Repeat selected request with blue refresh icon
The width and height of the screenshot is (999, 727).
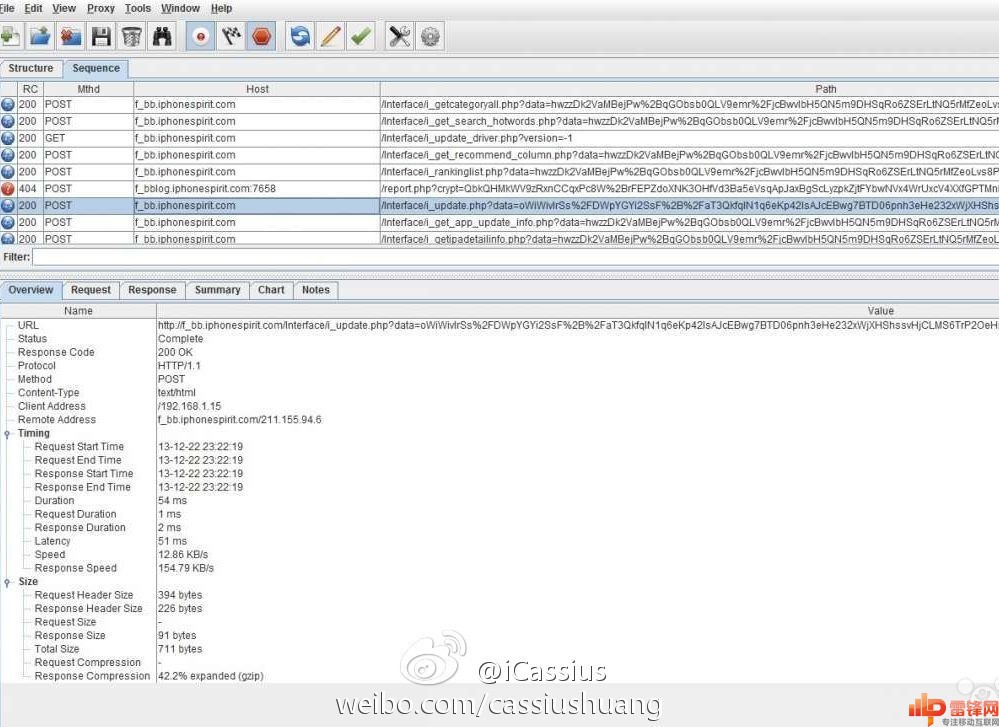click(300, 37)
